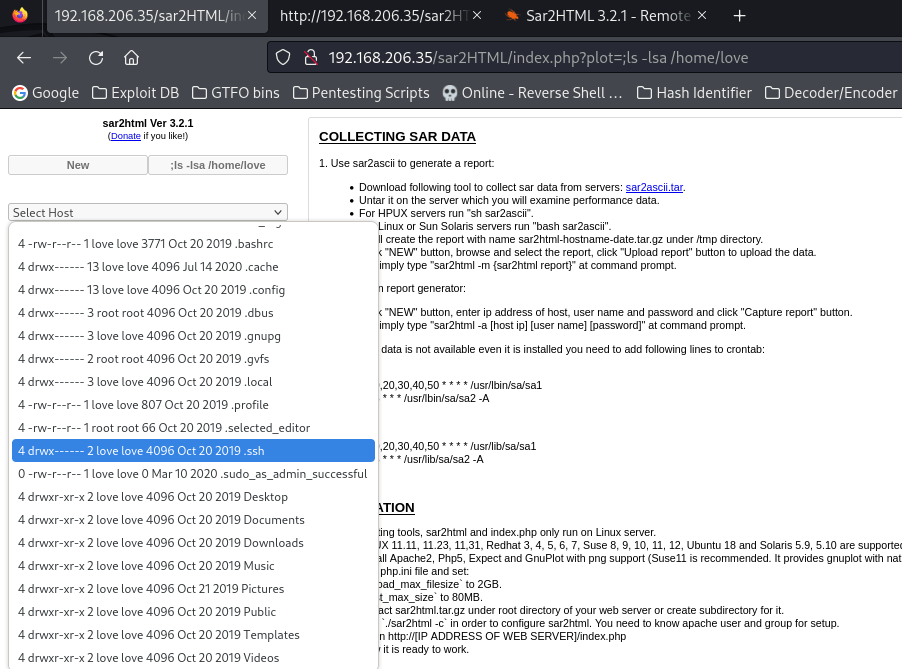Open the Select Host dropdown
This screenshot has height=669, width=902.
(148, 212)
